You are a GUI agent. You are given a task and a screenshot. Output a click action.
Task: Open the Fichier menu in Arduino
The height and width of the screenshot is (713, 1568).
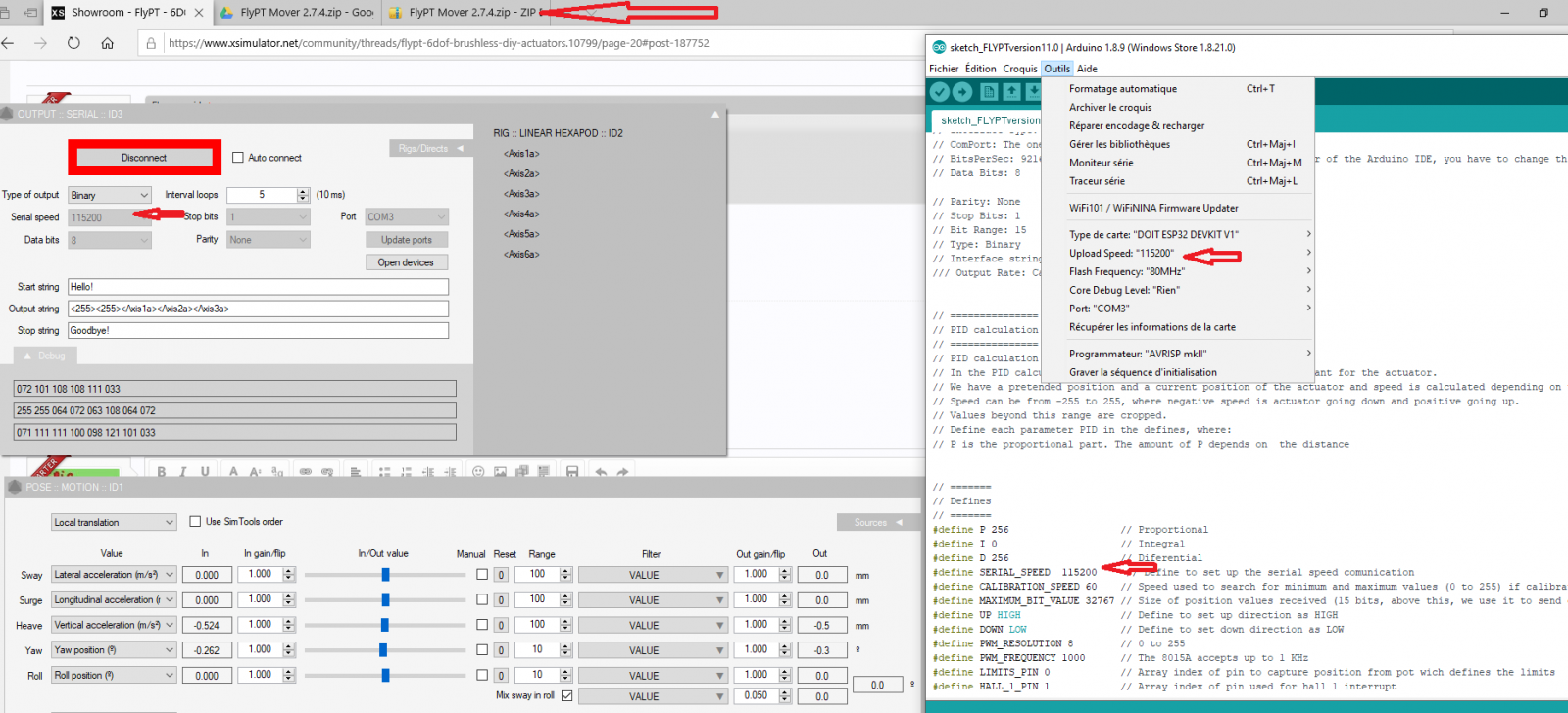[944, 69]
